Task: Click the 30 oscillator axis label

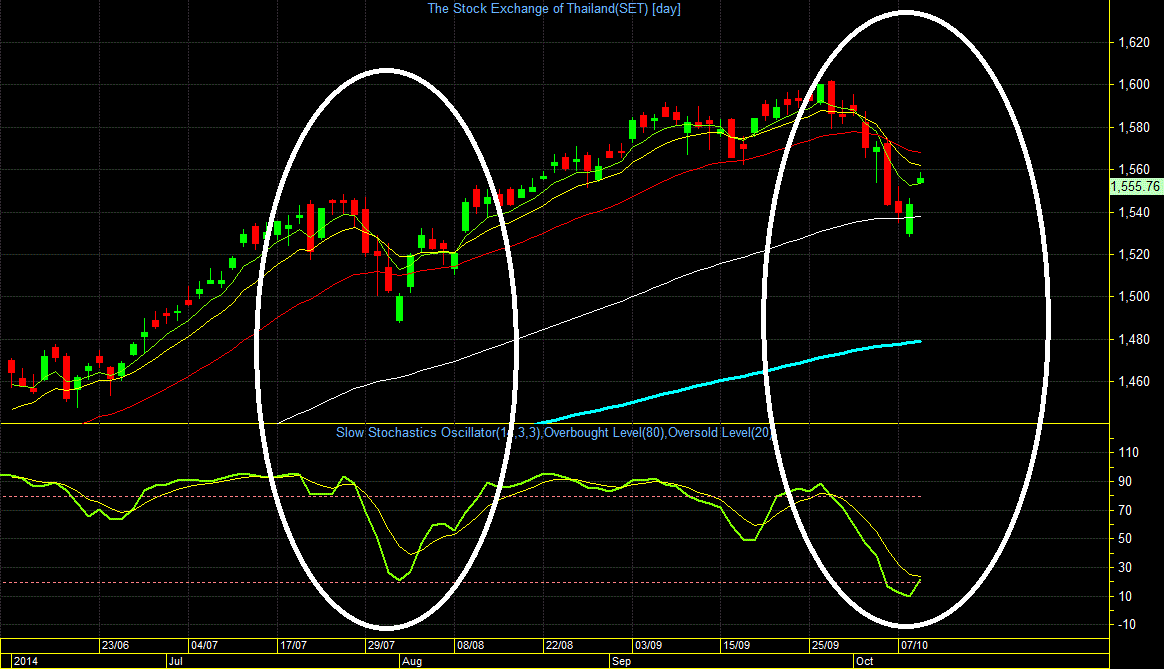Action: (x=1125, y=567)
